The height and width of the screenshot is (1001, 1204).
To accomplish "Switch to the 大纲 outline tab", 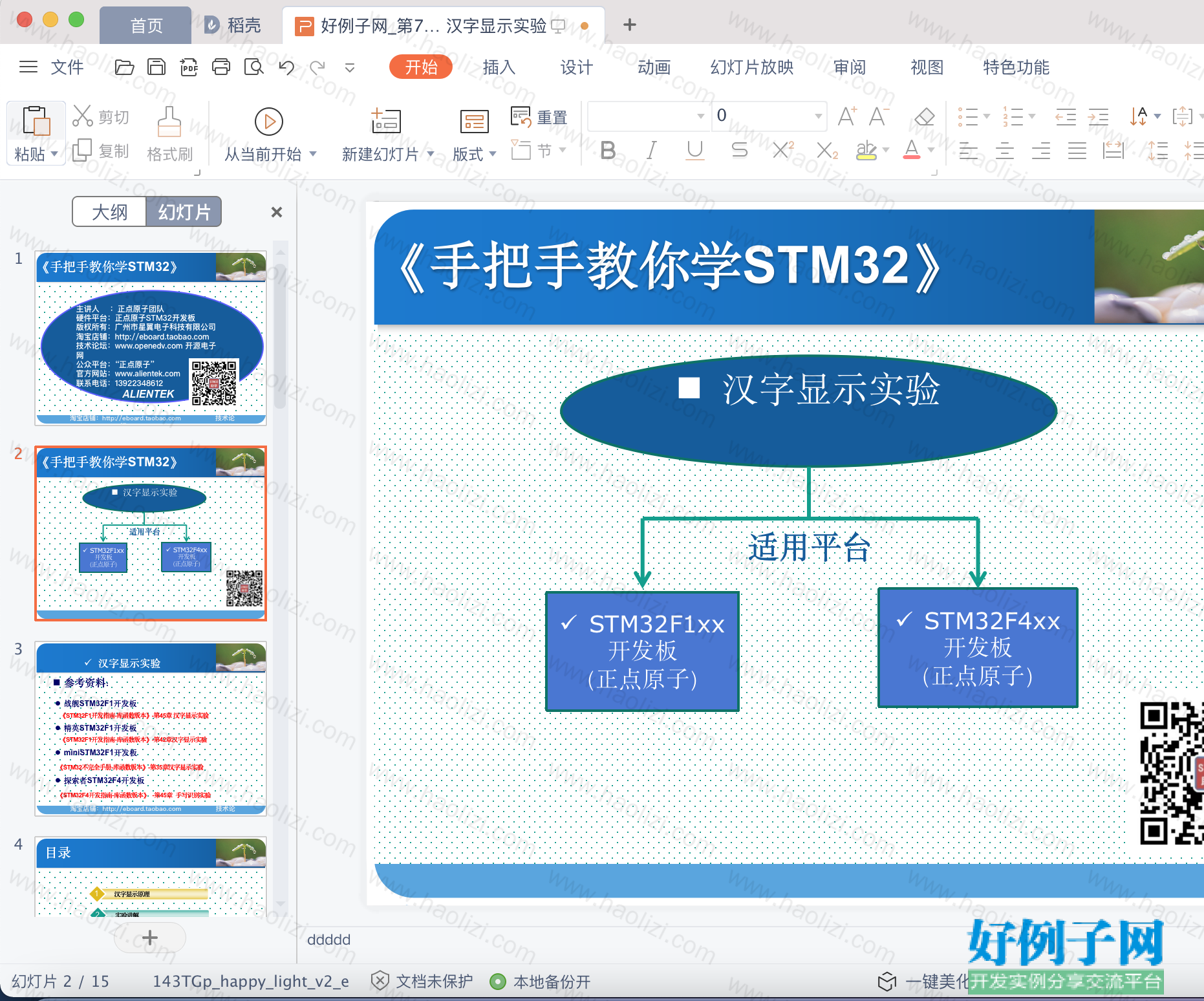I will coord(110,212).
